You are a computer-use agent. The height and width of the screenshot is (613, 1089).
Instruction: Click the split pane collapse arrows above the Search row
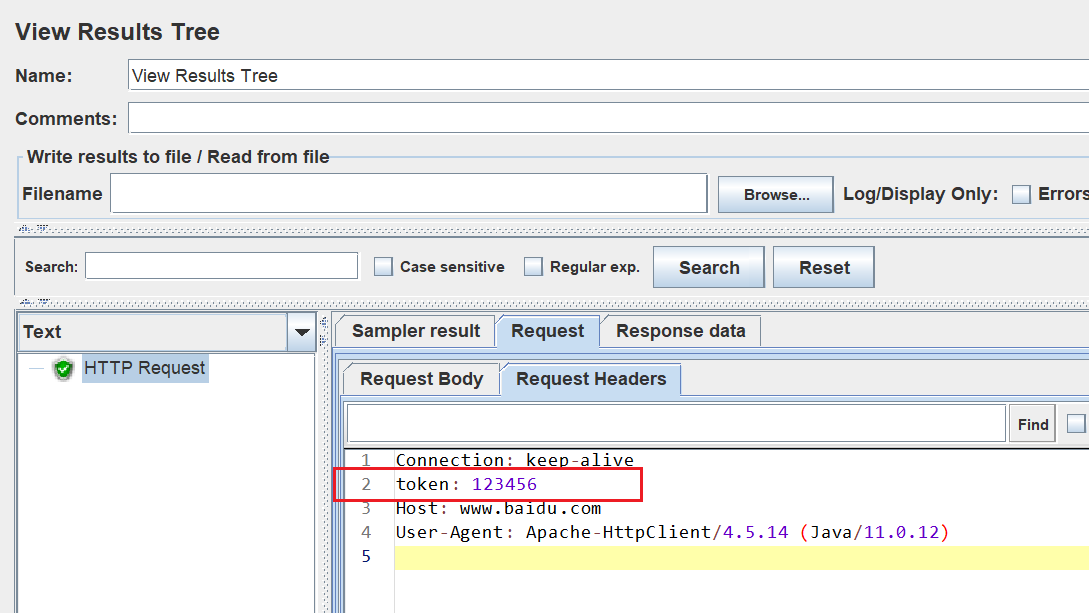(x=33, y=228)
